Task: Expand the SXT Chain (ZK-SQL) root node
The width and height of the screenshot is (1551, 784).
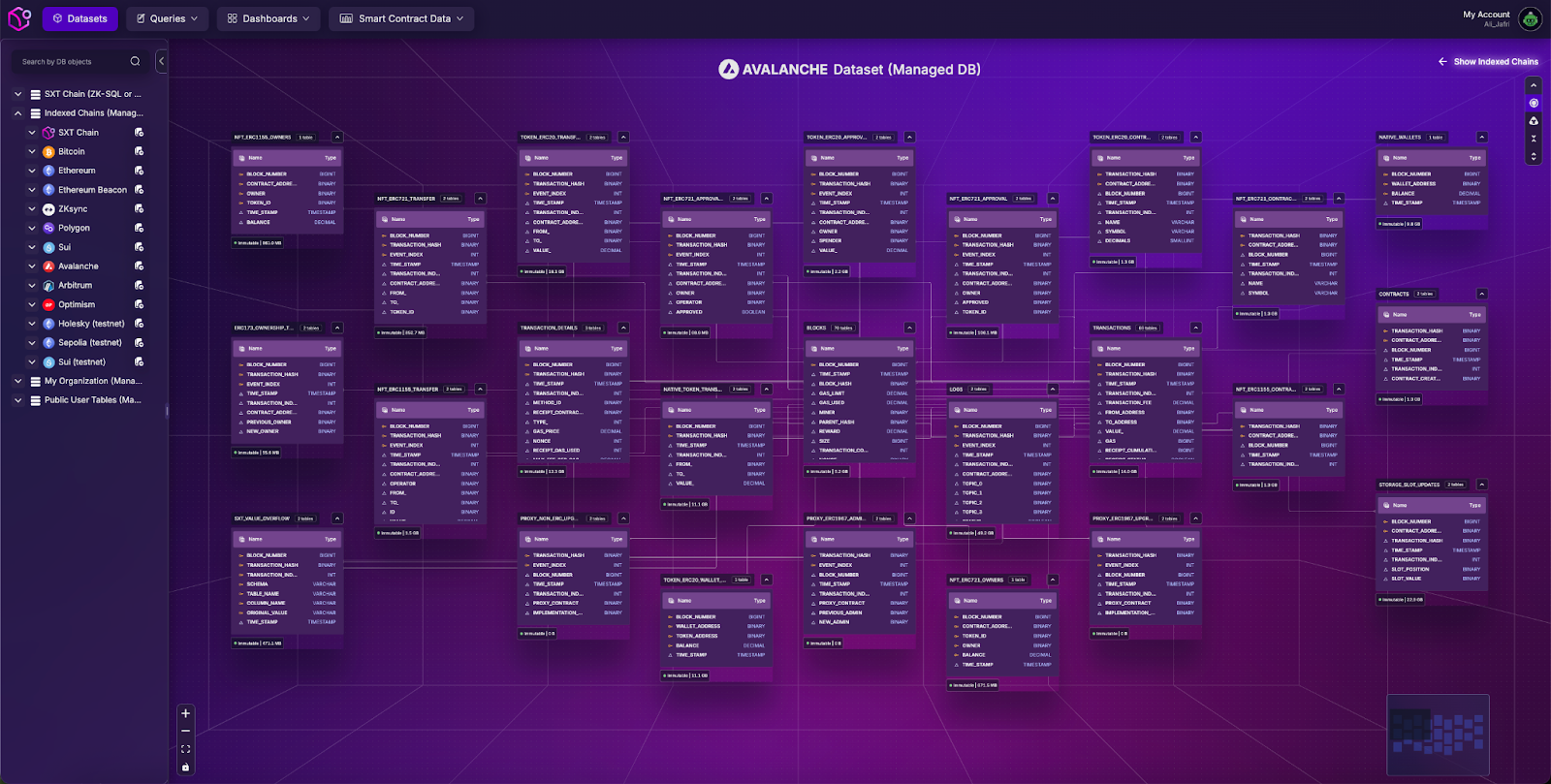Action: [17, 94]
